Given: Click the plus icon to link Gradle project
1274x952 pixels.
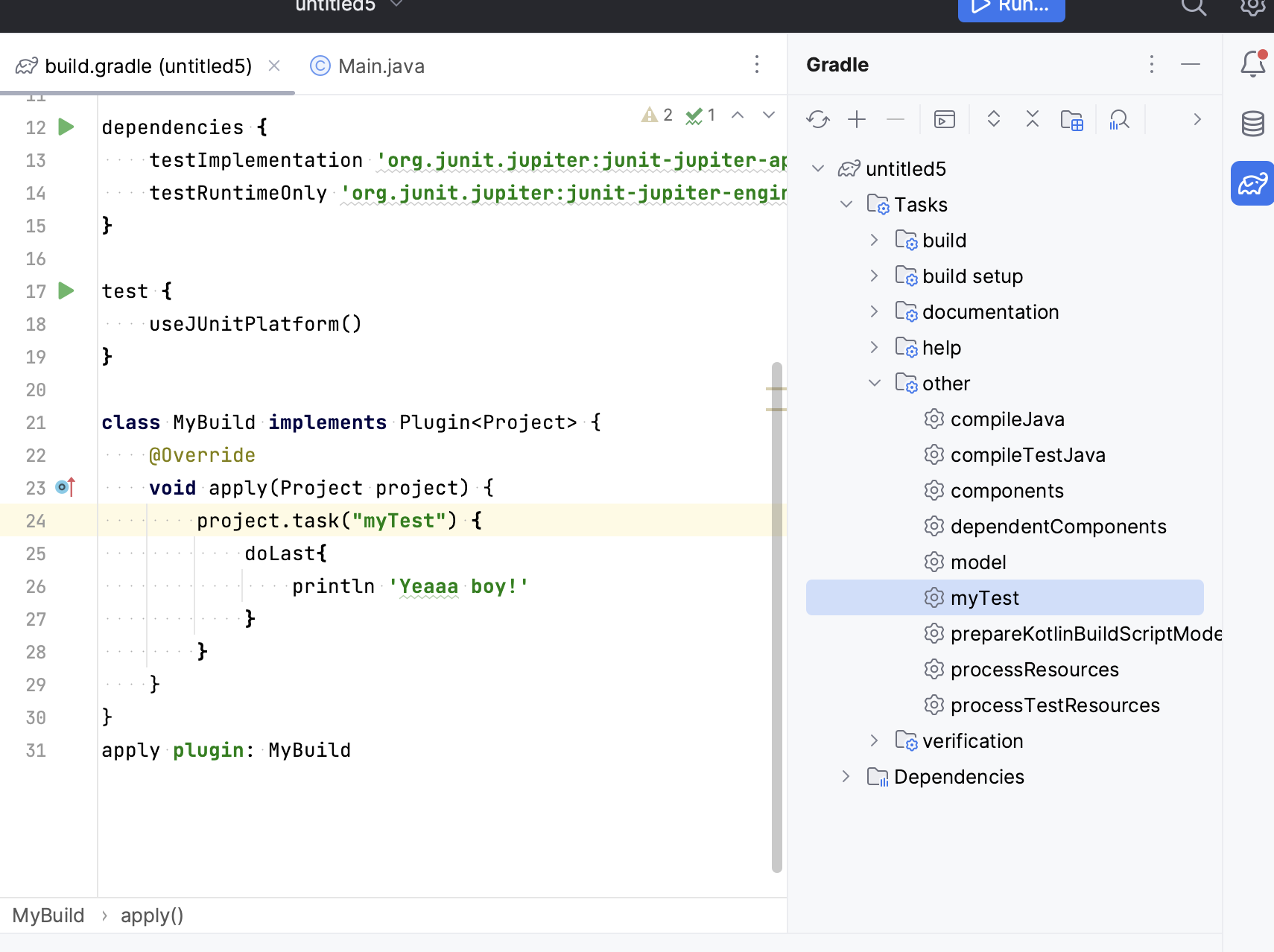Looking at the screenshot, I should [x=857, y=119].
